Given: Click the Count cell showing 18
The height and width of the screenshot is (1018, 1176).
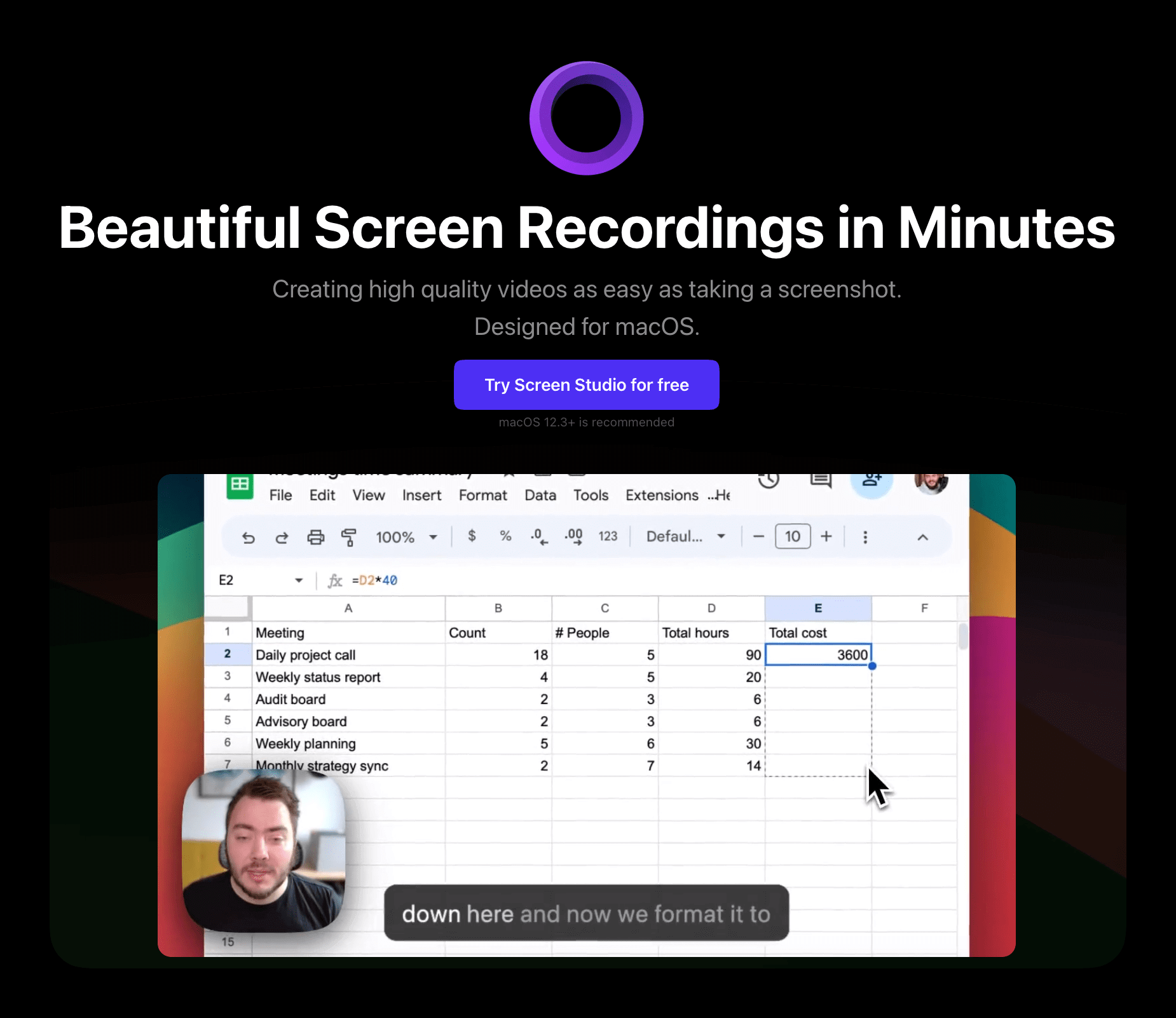Looking at the screenshot, I should [498, 655].
